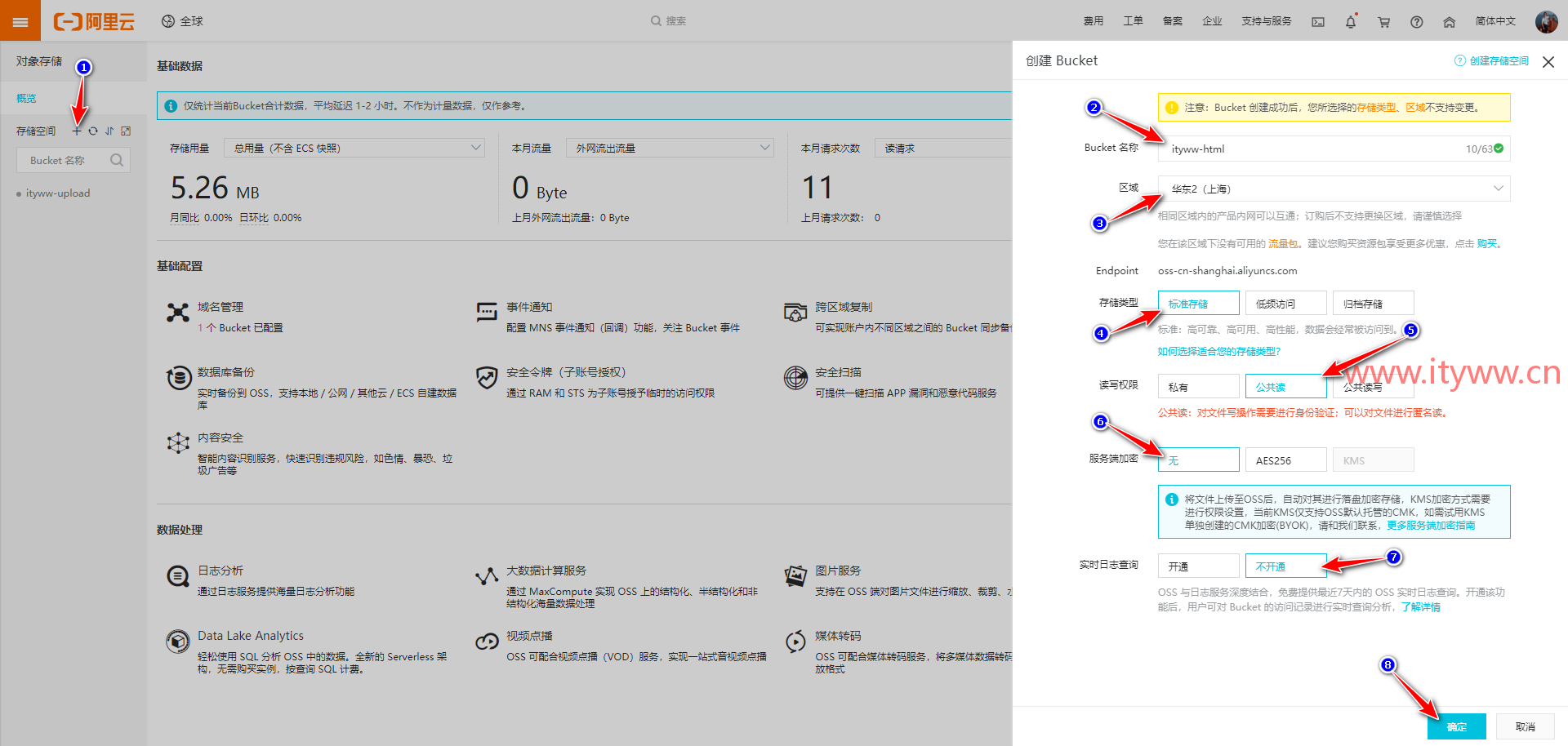
Task: Open the 全球 region selector
Action: (x=182, y=21)
